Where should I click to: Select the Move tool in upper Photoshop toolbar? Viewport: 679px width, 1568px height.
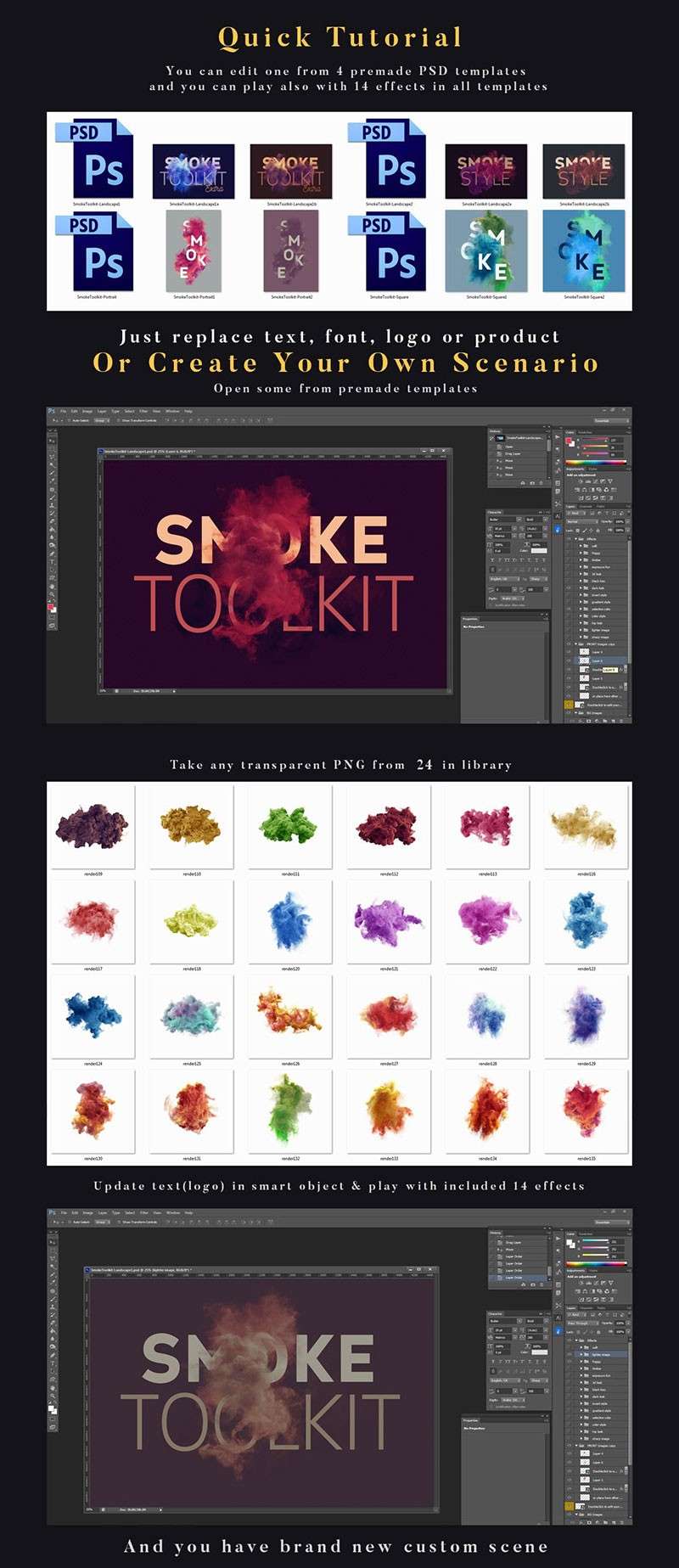pyautogui.click(x=52, y=441)
